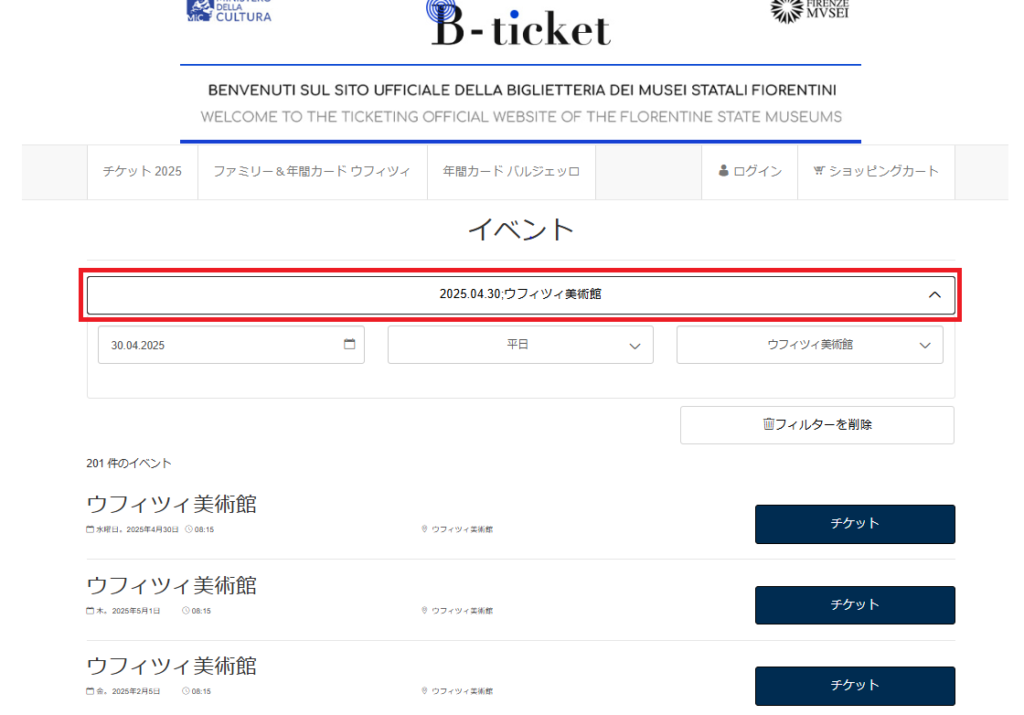Collapse the filter panel with the chevron
Image resolution: width=1024 pixels, height=715 pixels.
click(x=935, y=294)
